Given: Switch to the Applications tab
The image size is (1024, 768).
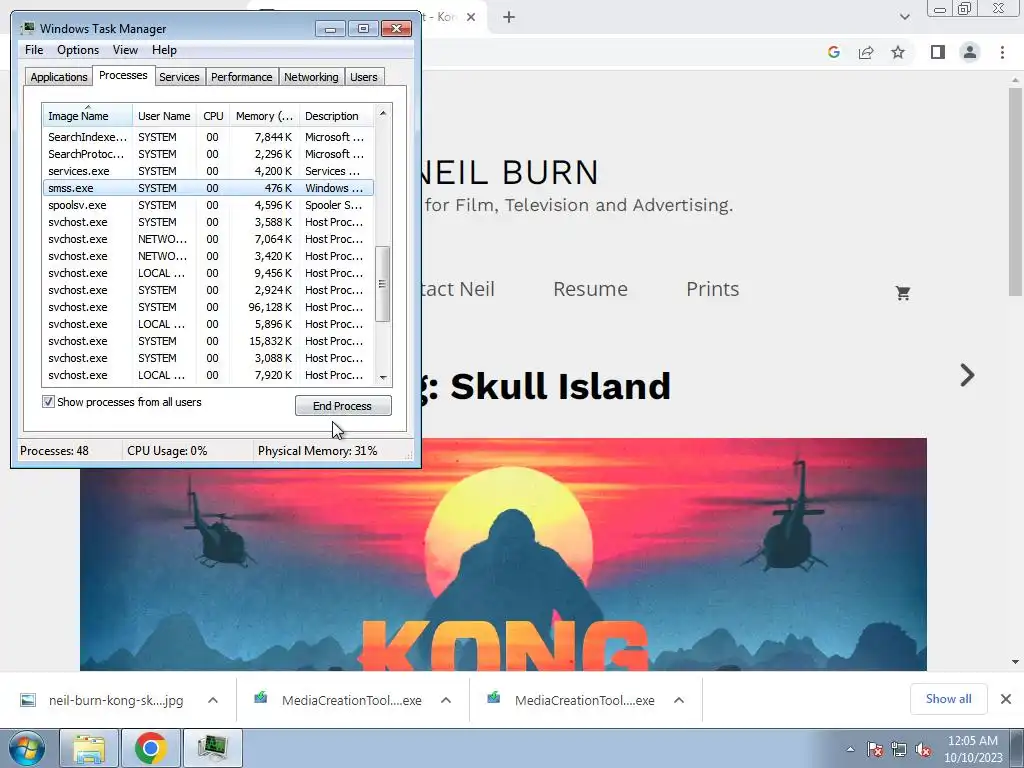Looking at the screenshot, I should (59, 76).
